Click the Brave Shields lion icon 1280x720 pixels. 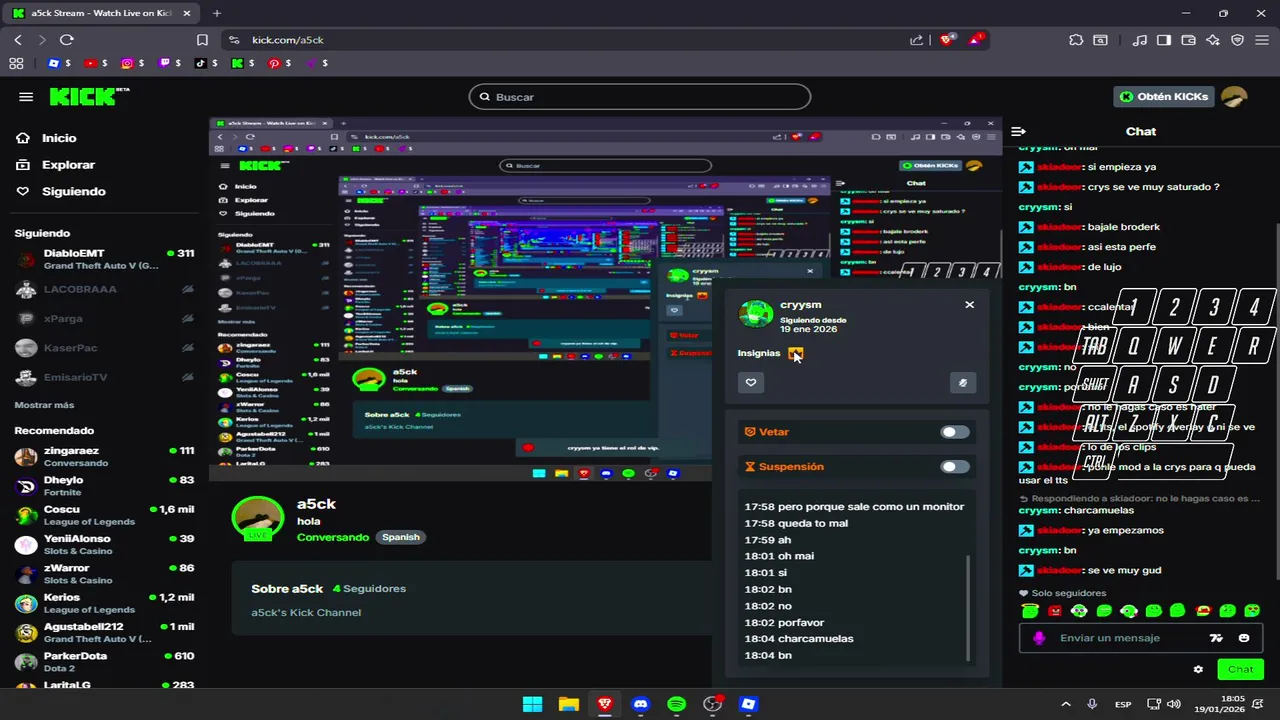tap(947, 40)
